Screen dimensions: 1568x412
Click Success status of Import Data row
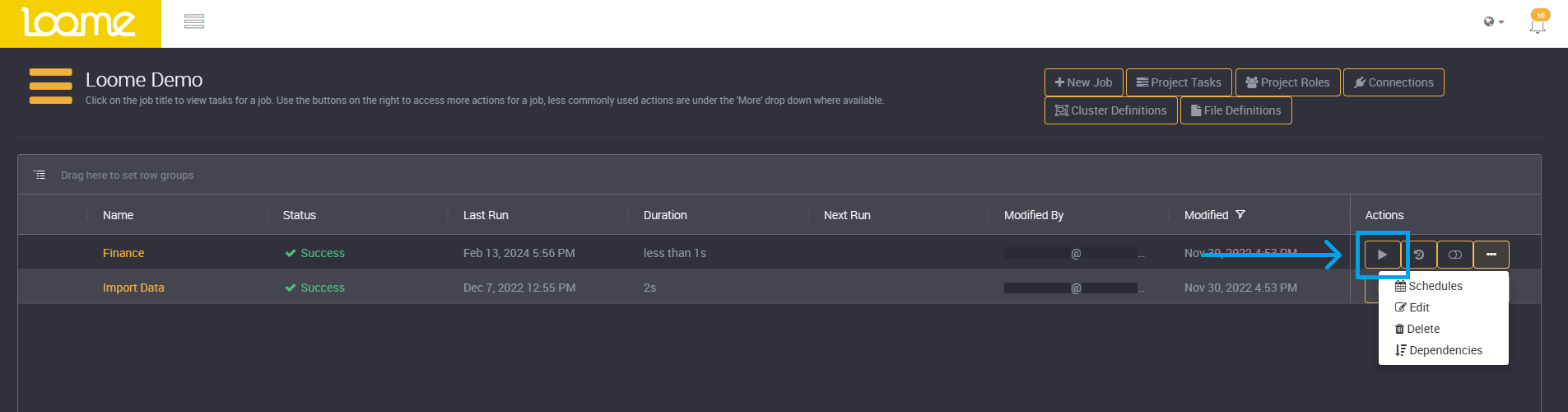314,288
